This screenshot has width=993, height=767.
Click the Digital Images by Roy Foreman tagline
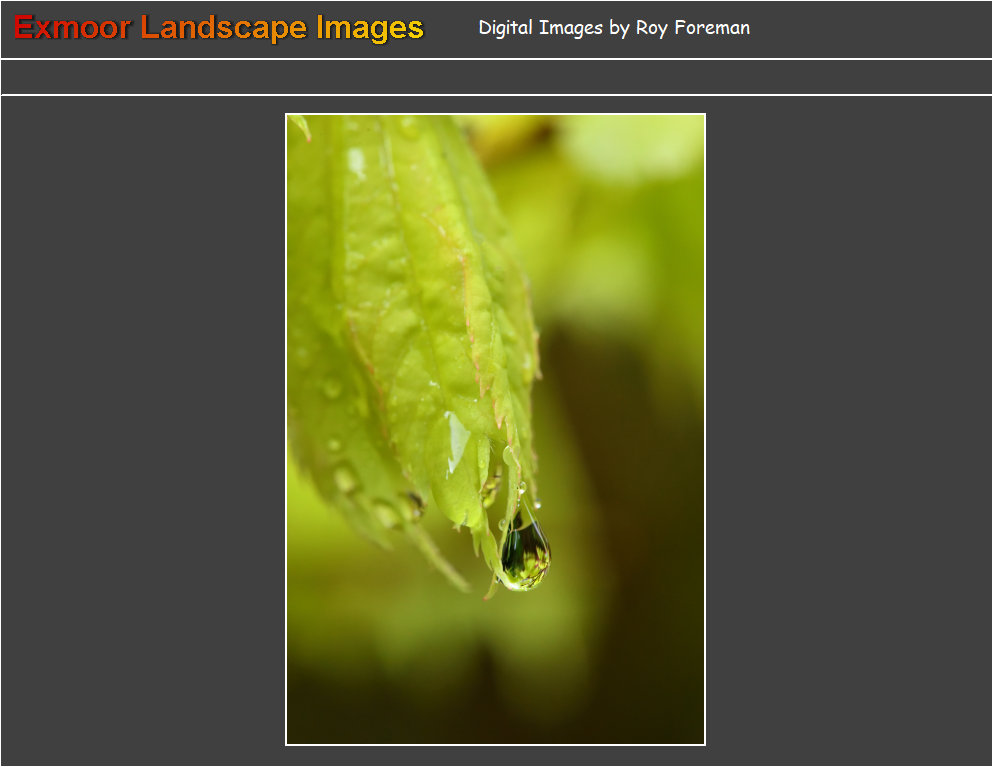613,28
